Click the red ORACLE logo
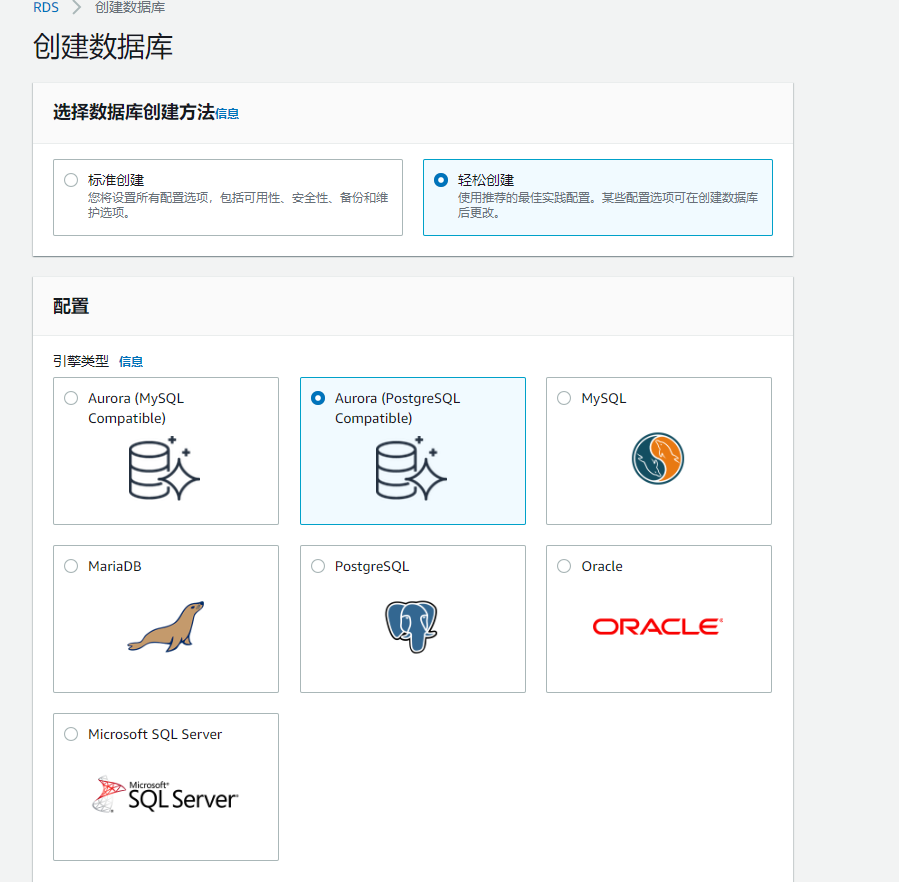Image resolution: width=899 pixels, height=882 pixels. click(x=658, y=626)
